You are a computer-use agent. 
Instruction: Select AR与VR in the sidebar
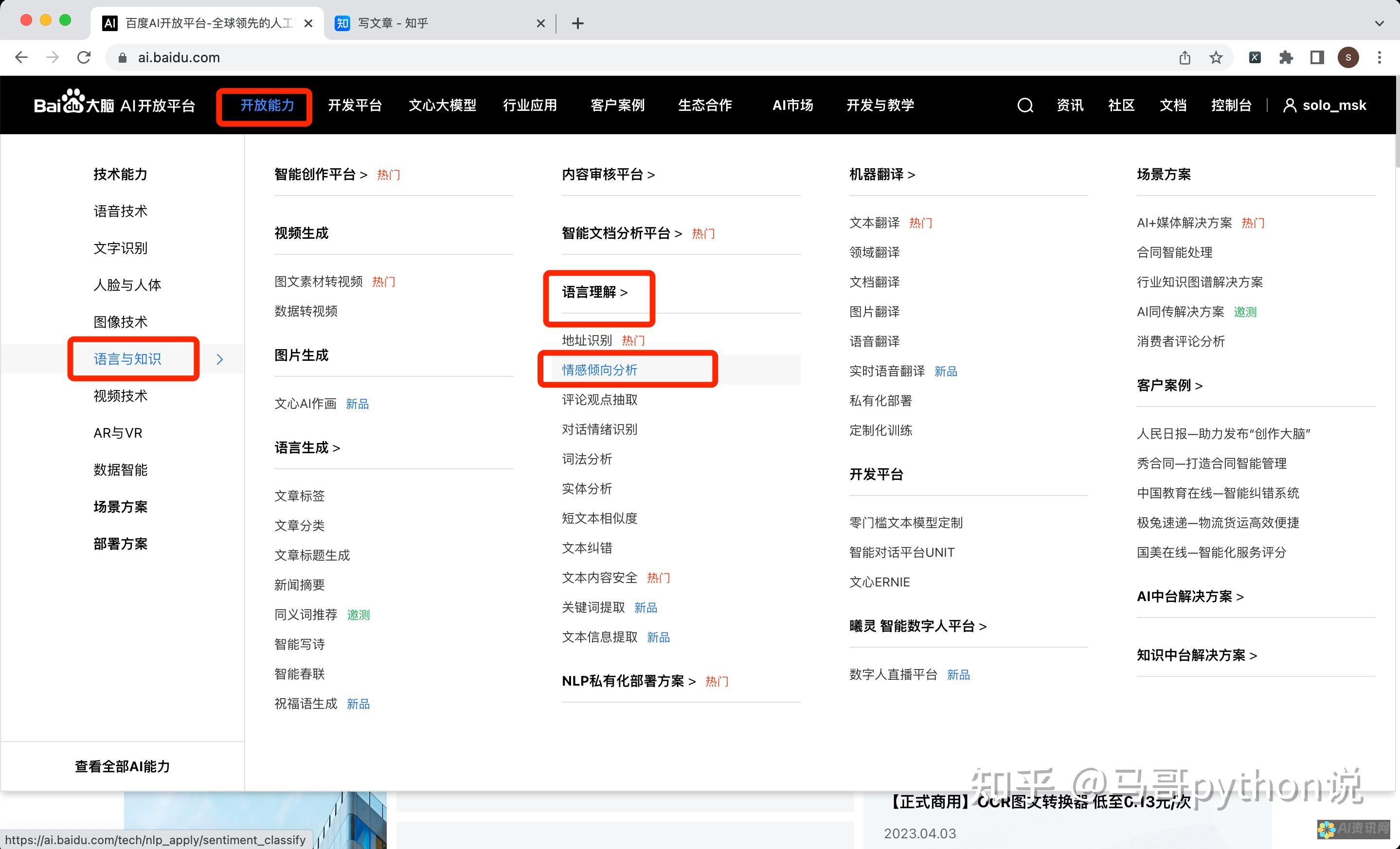tap(118, 433)
